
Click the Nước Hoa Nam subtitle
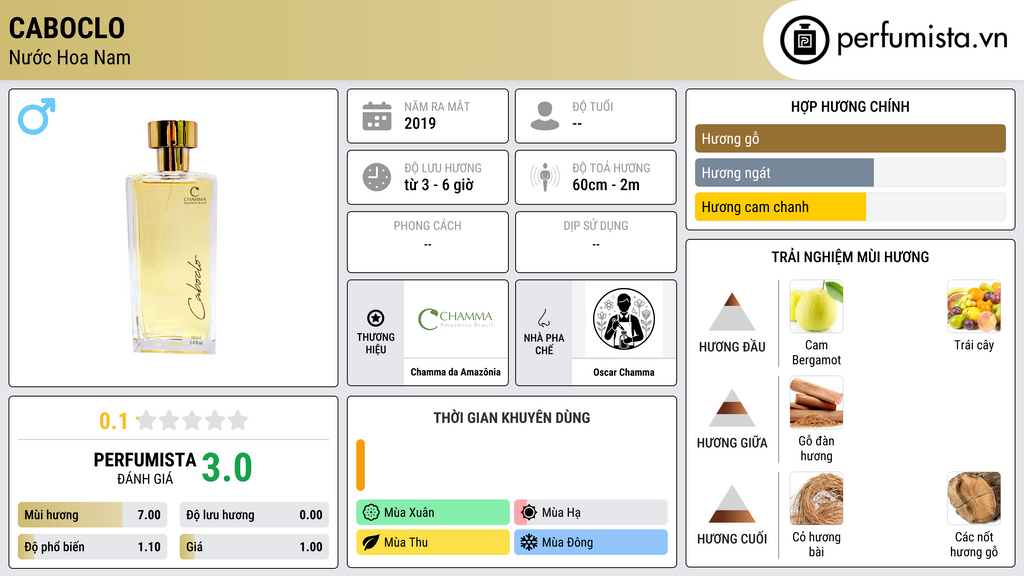pos(70,58)
